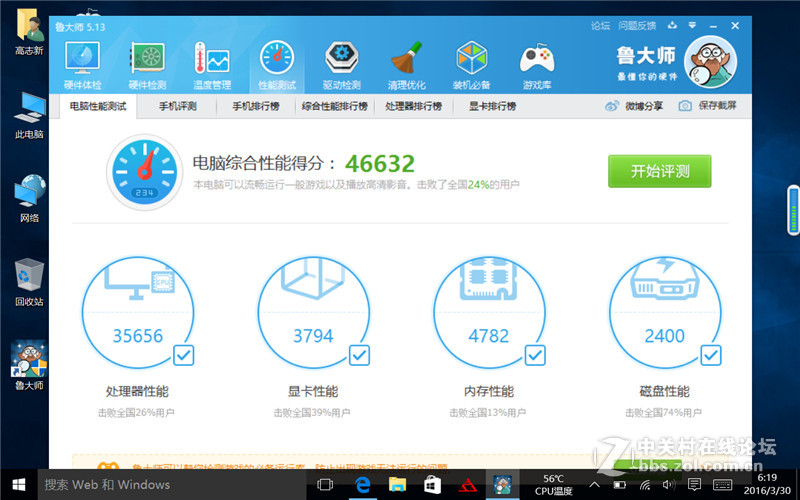Click the green side indicator bar widget
This screenshot has height=500, width=800.
click(793, 210)
